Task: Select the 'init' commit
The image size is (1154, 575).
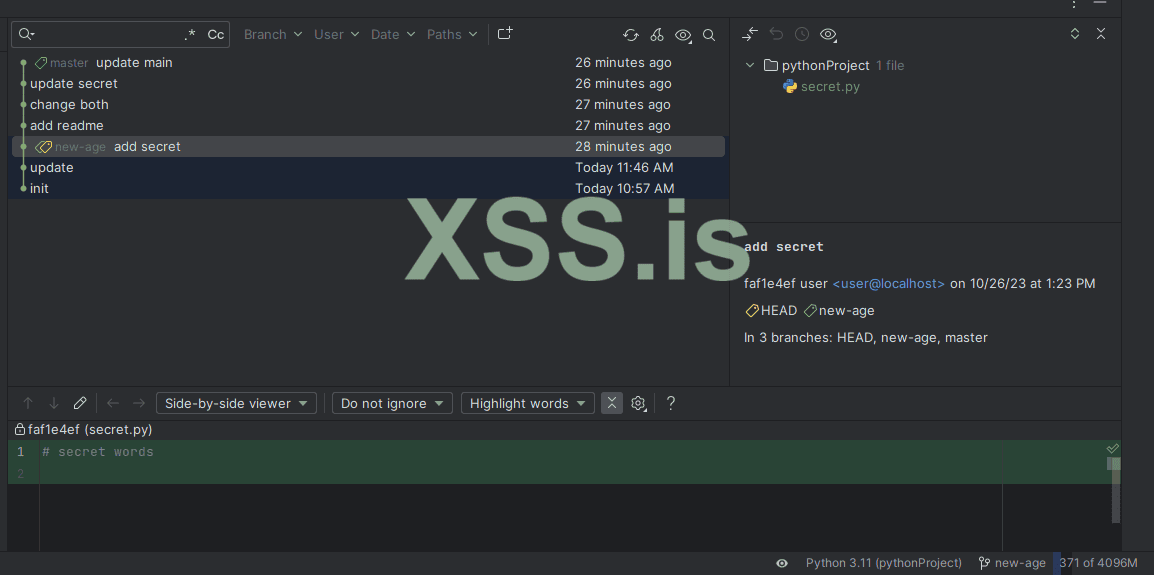Action: (368, 188)
